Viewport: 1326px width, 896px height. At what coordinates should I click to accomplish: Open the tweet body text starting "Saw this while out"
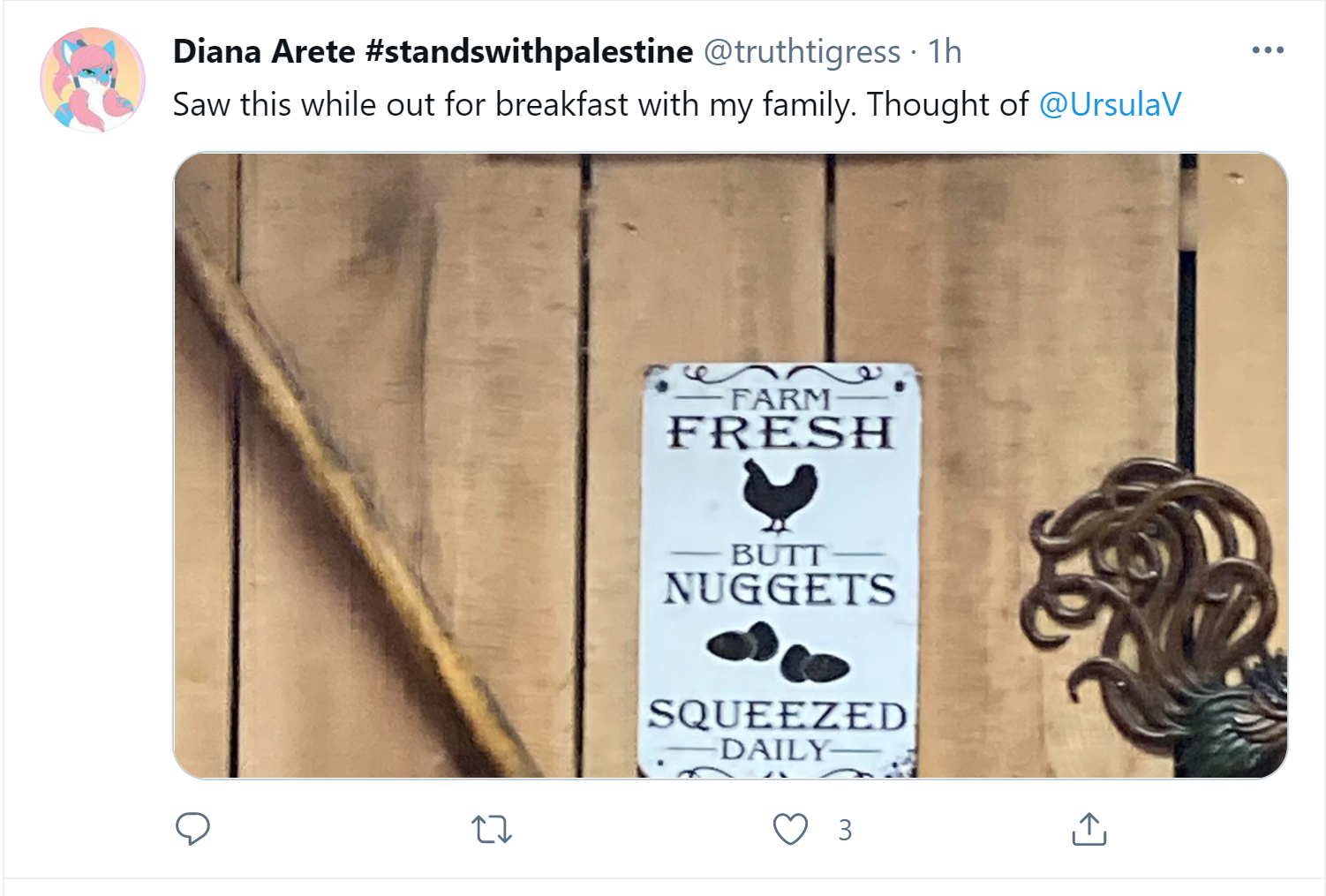pyautogui.click(x=600, y=104)
